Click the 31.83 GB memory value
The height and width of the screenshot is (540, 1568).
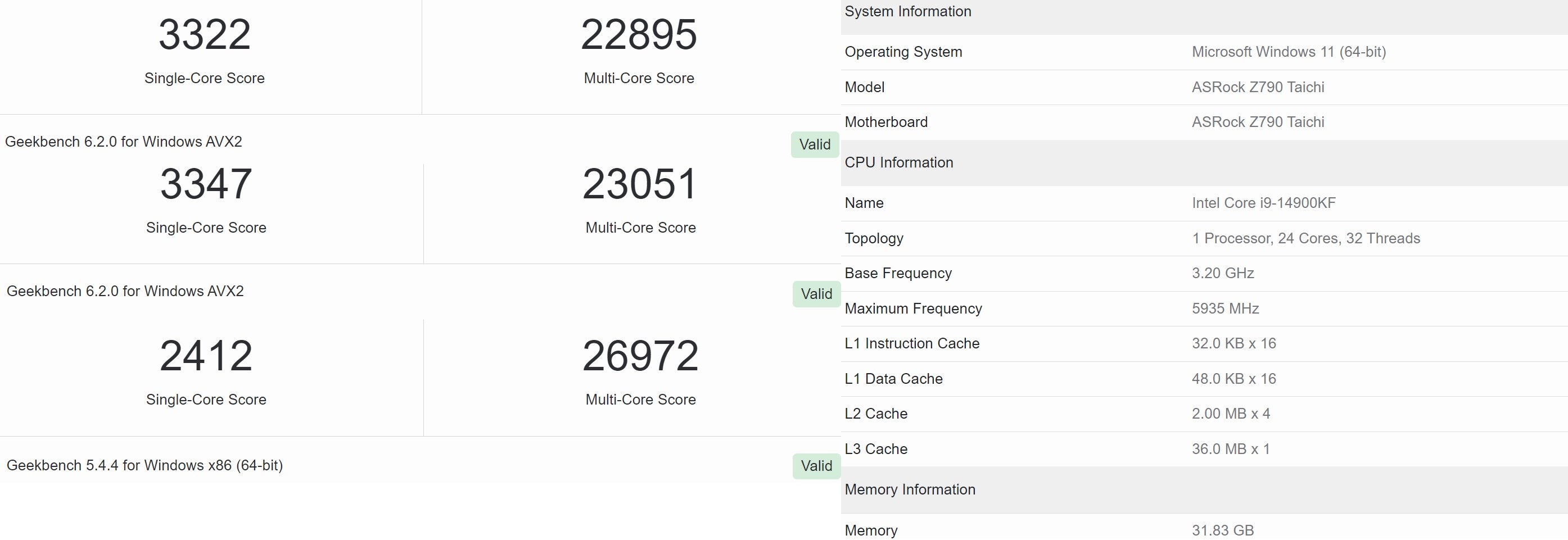pos(1222,530)
